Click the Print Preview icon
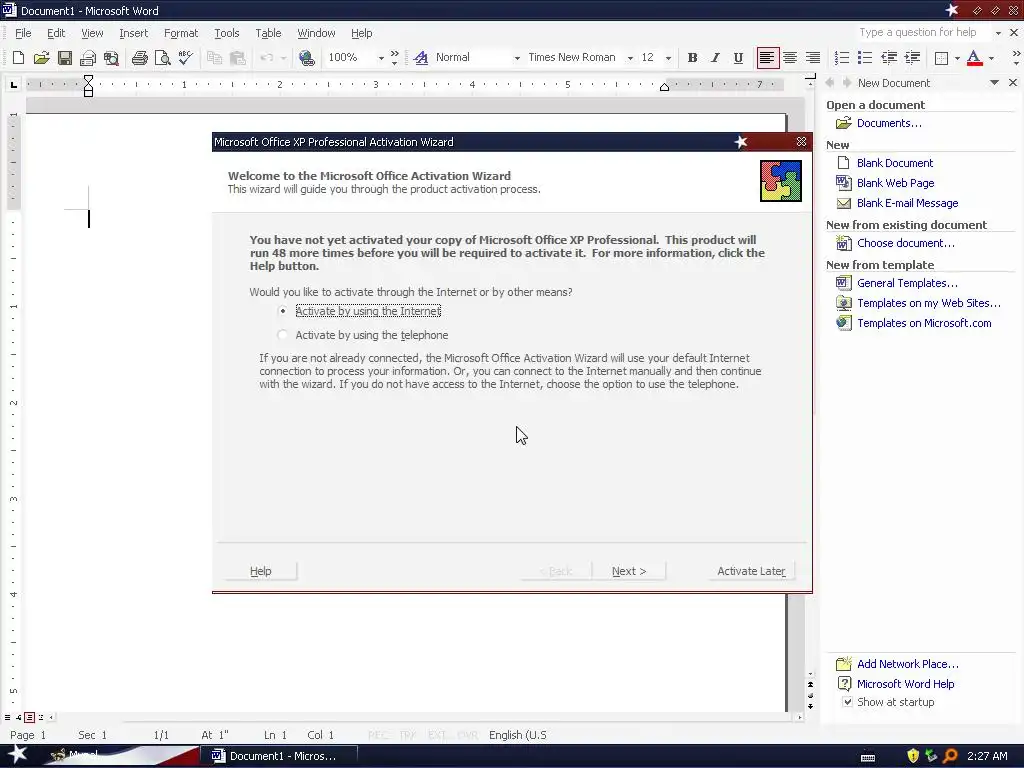This screenshot has height=768, width=1024. click(163, 57)
